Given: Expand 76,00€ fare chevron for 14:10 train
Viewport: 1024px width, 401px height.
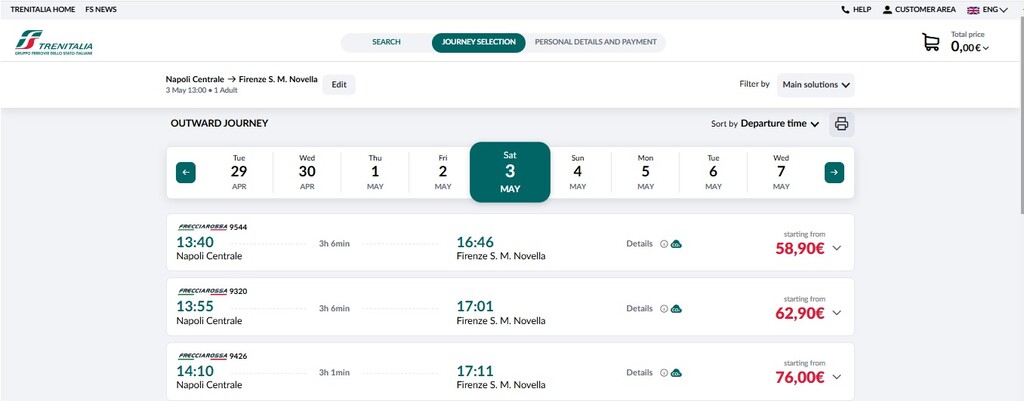Looking at the screenshot, I should pyautogui.click(x=837, y=377).
